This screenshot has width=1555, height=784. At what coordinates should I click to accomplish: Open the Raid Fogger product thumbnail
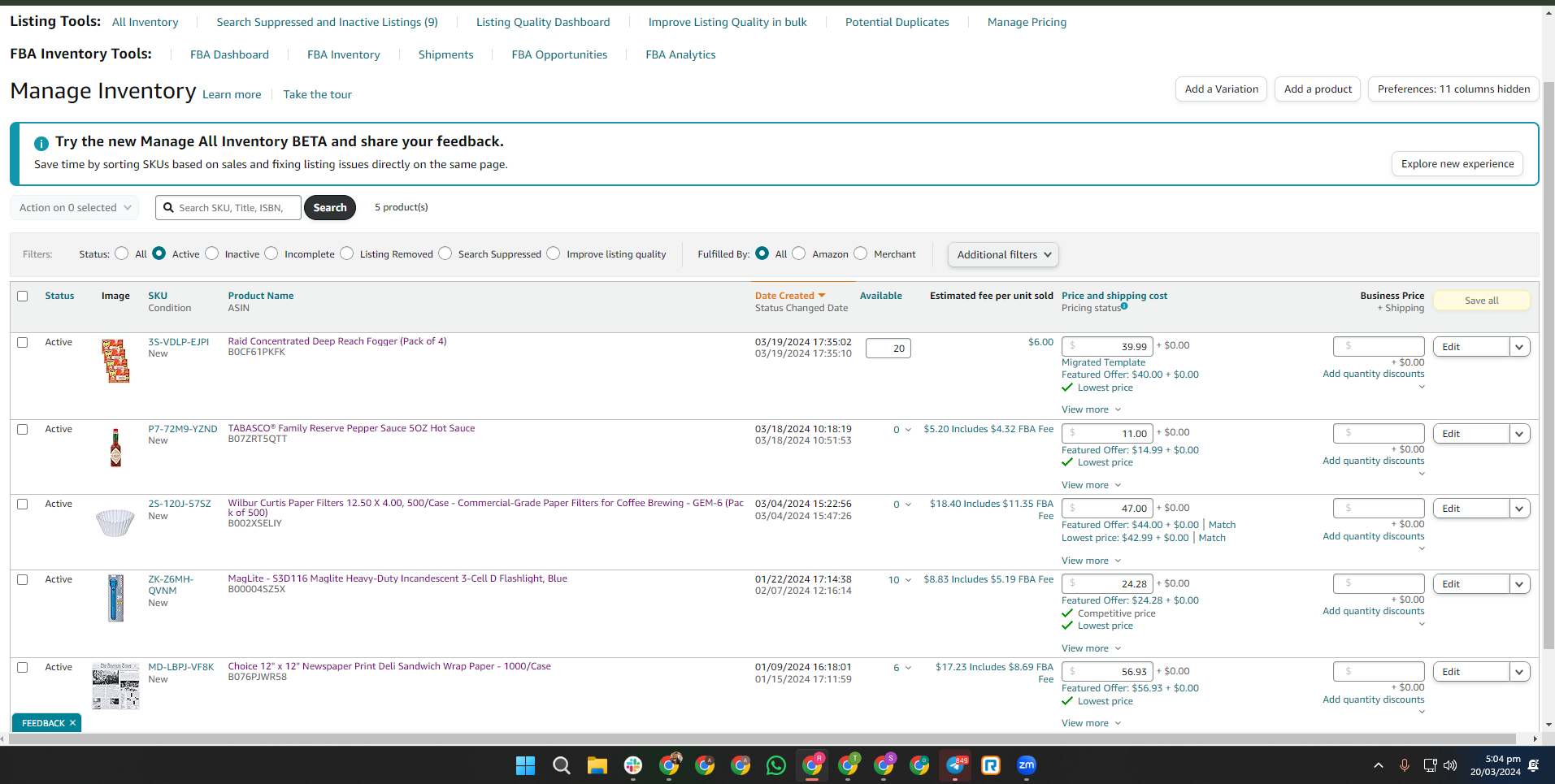point(115,361)
